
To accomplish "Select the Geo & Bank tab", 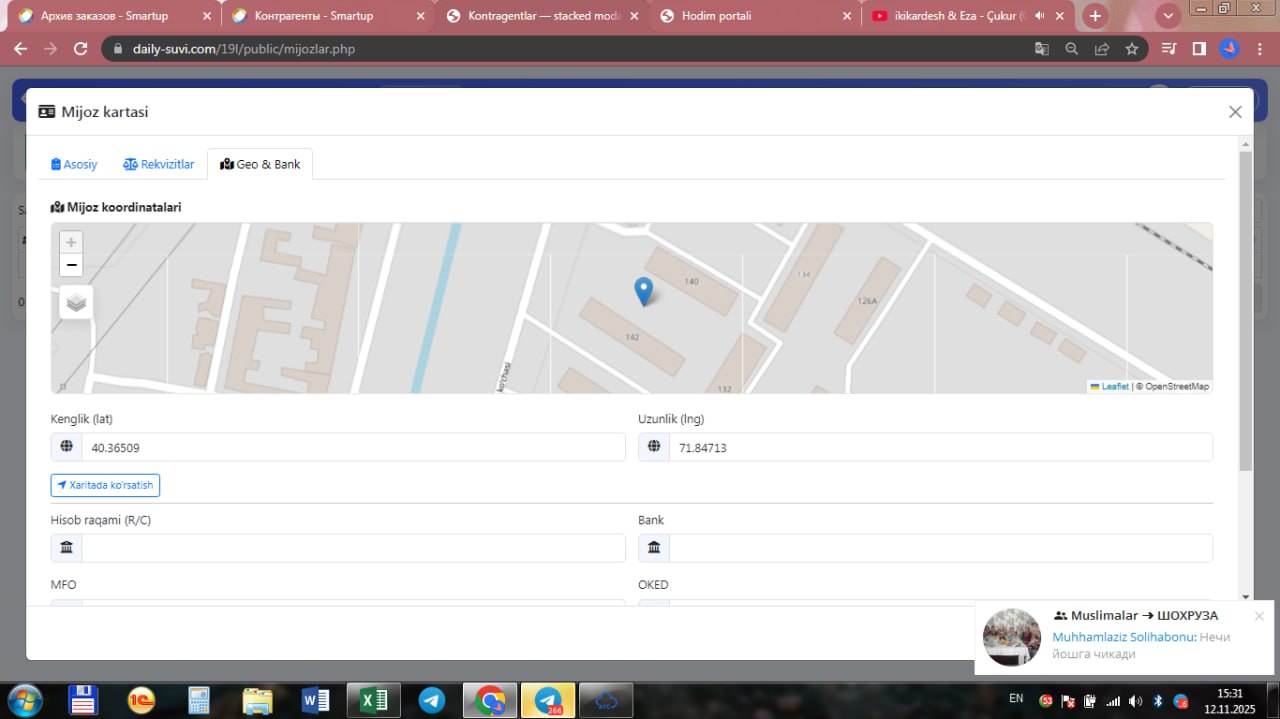I will [260, 164].
